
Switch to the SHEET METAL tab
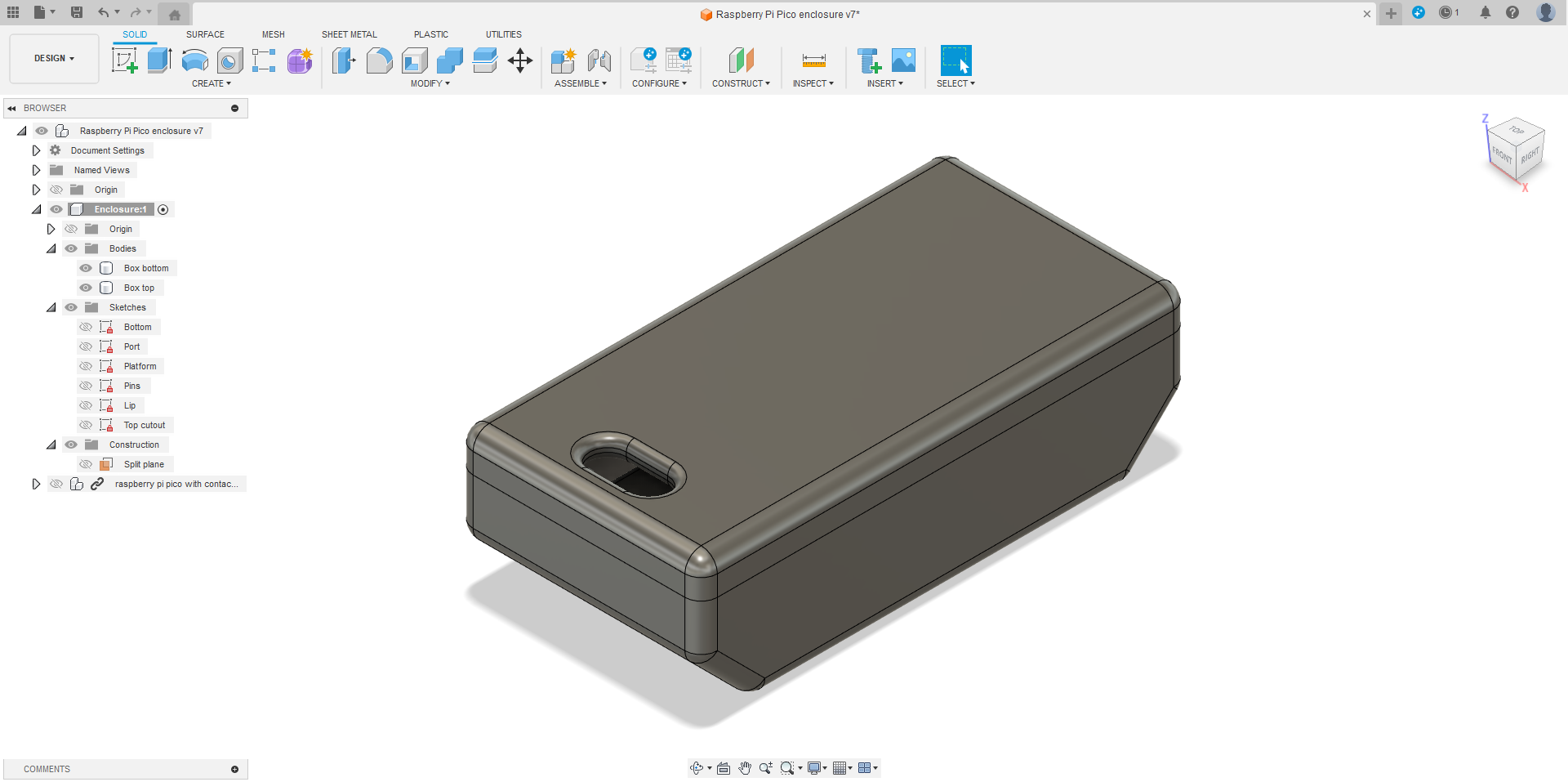click(349, 34)
